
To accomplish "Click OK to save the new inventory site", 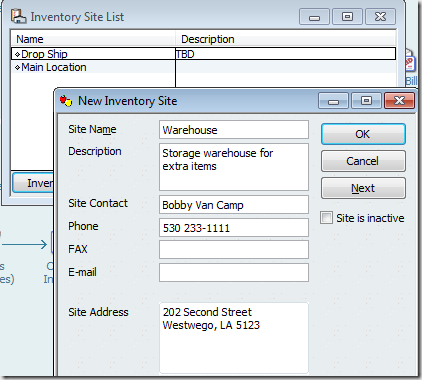I will click(363, 134).
